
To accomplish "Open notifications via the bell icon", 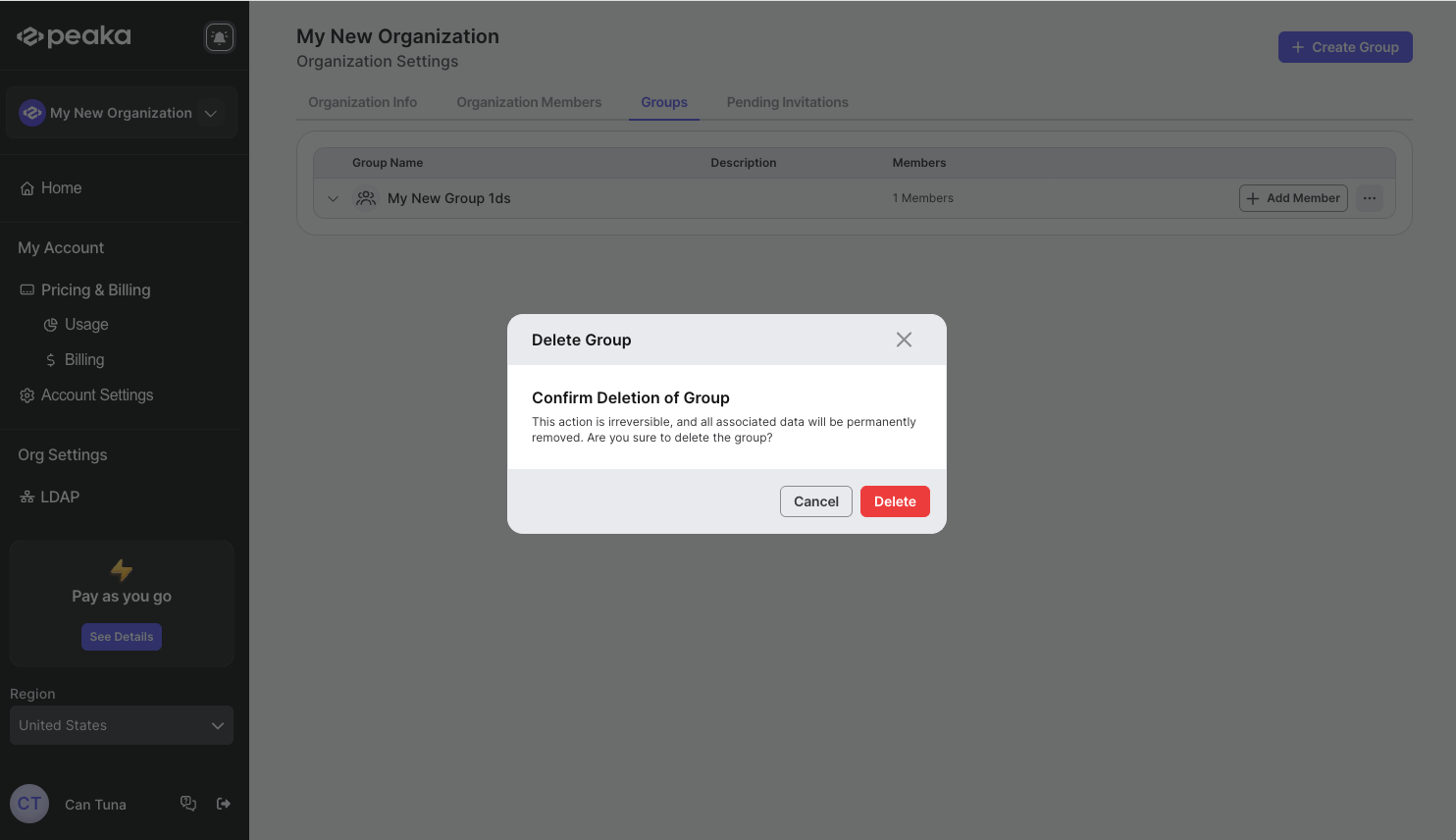I will pyautogui.click(x=219, y=36).
